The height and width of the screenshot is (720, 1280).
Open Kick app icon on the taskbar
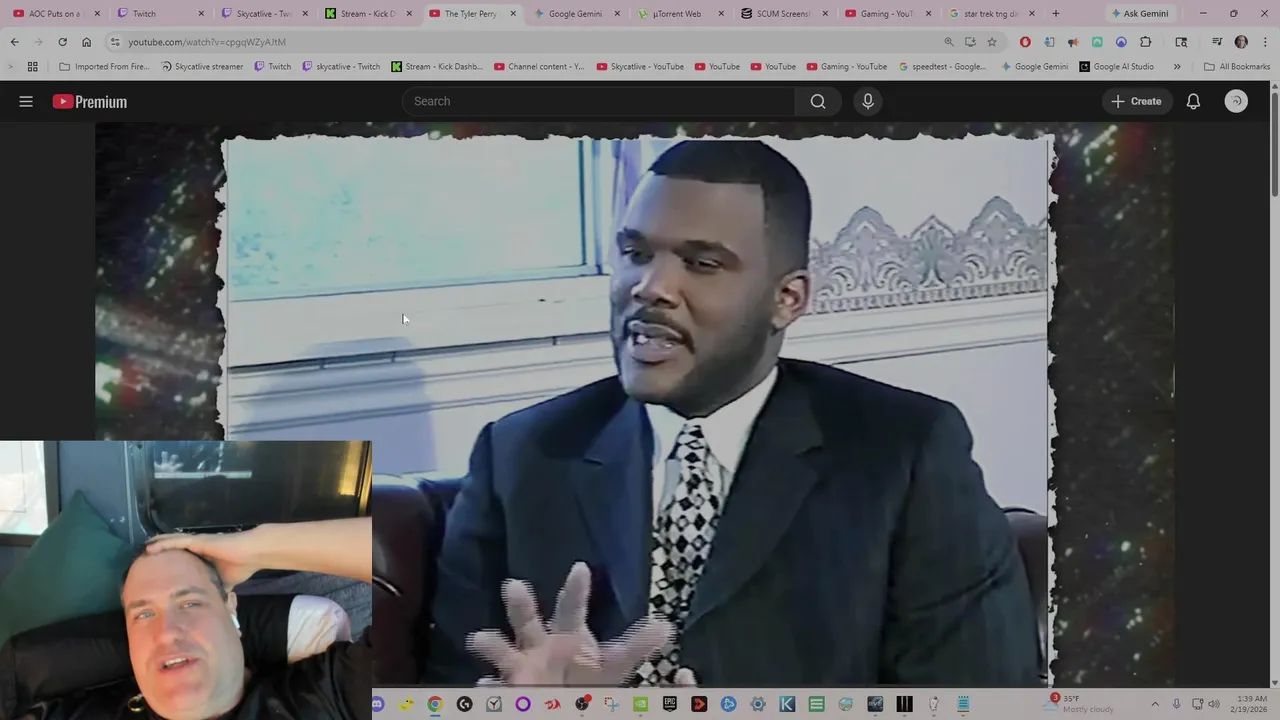(787, 705)
